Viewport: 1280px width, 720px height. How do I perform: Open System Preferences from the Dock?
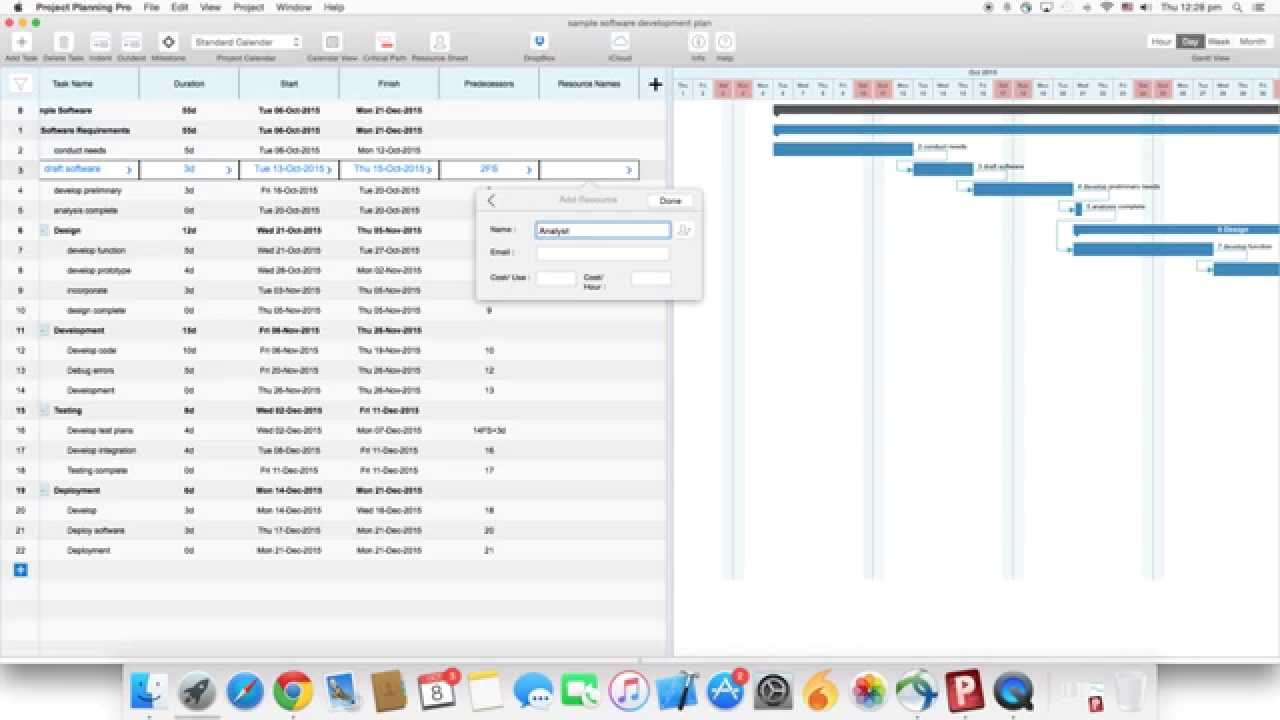[772, 691]
